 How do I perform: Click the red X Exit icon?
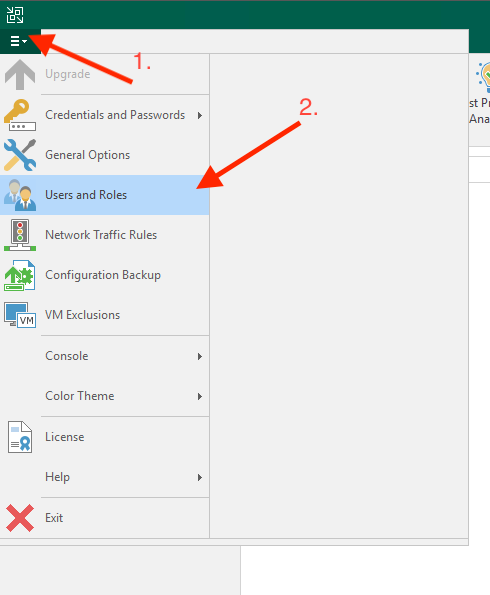(x=20, y=518)
